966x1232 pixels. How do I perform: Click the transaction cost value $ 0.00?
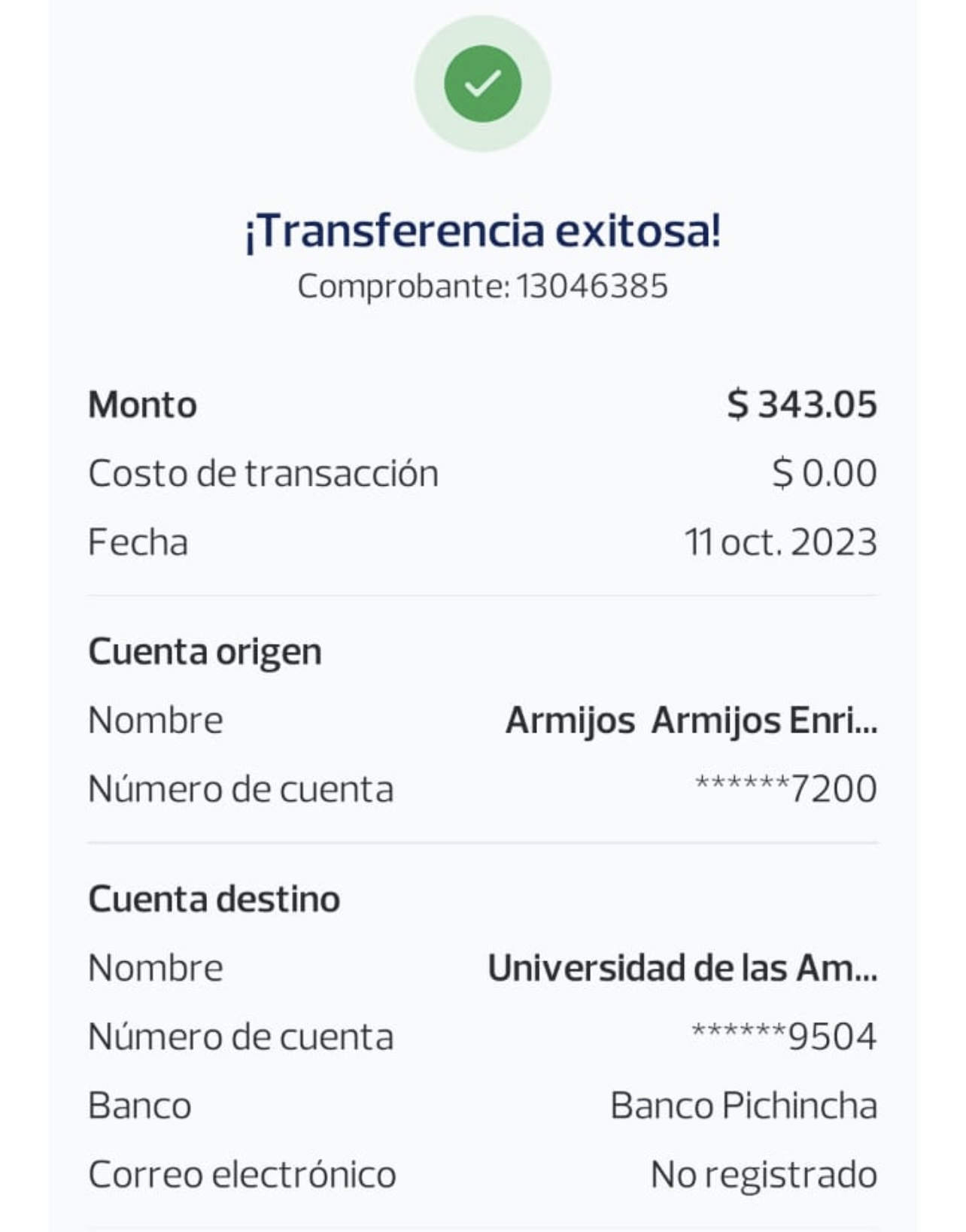824,474
